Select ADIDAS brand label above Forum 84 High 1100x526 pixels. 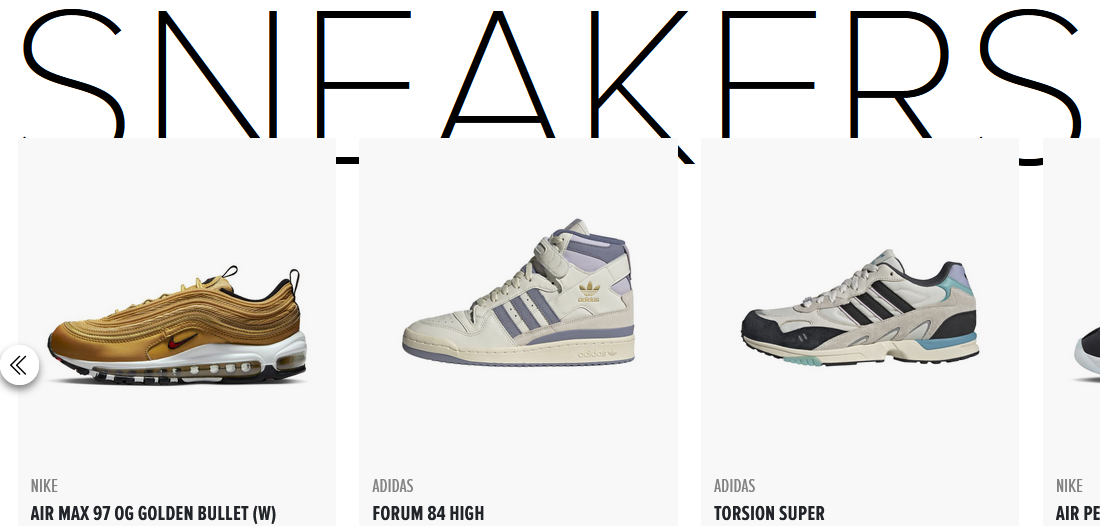[393, 485]
